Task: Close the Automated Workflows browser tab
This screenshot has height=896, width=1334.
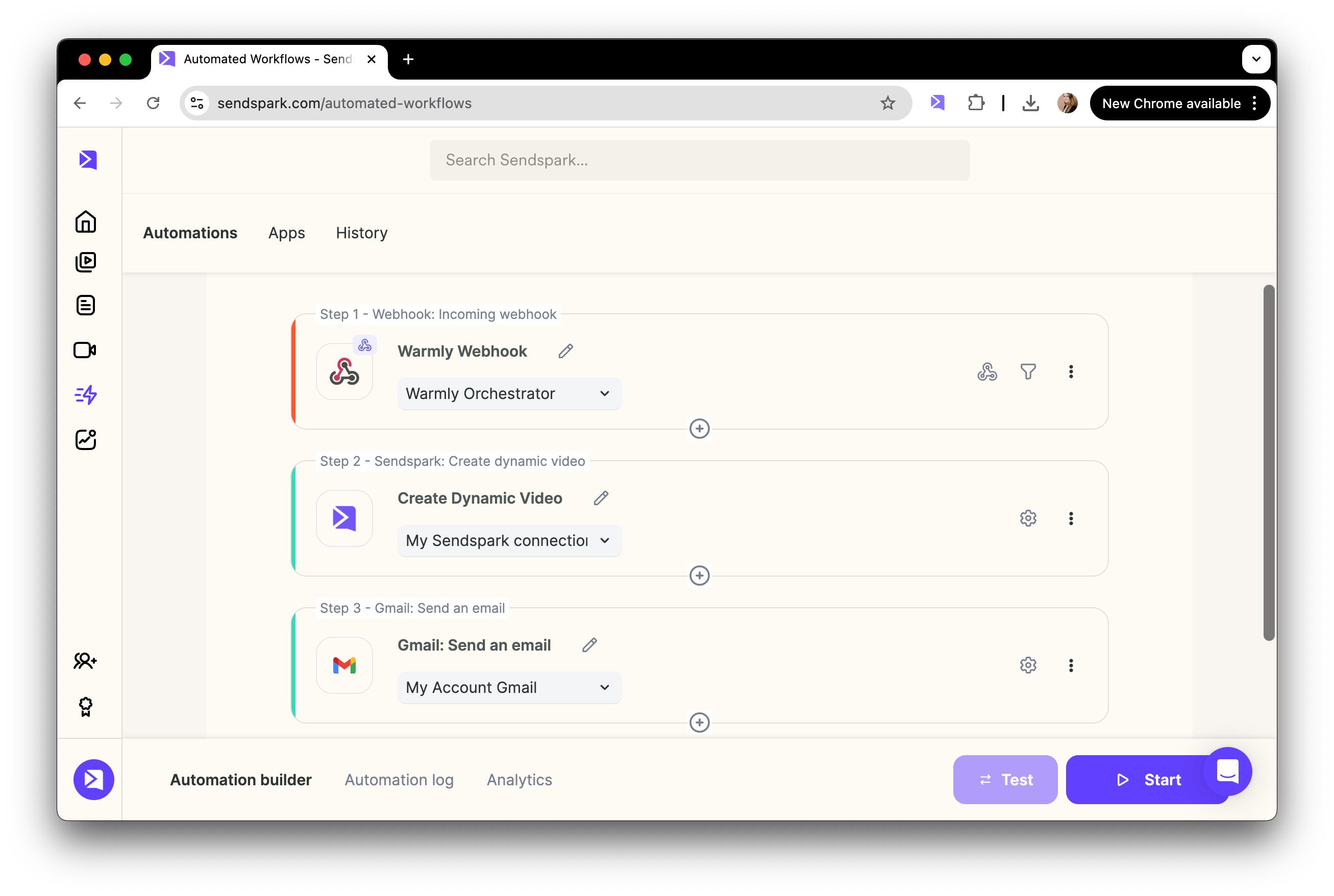Action: point(371,59)
